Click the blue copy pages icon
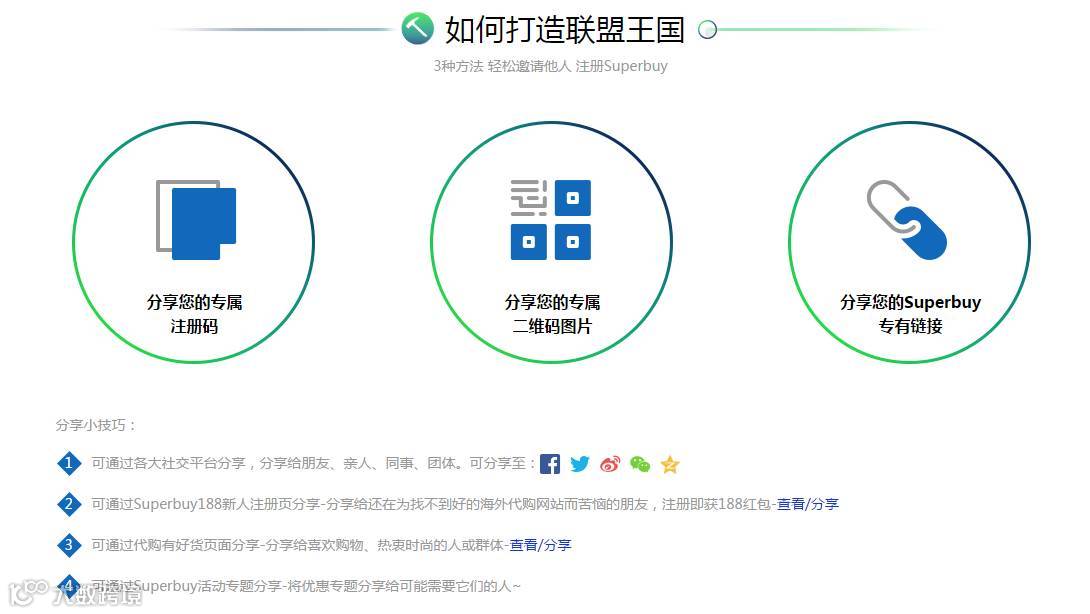1090x614 pixels. click(x=196, y=219)
